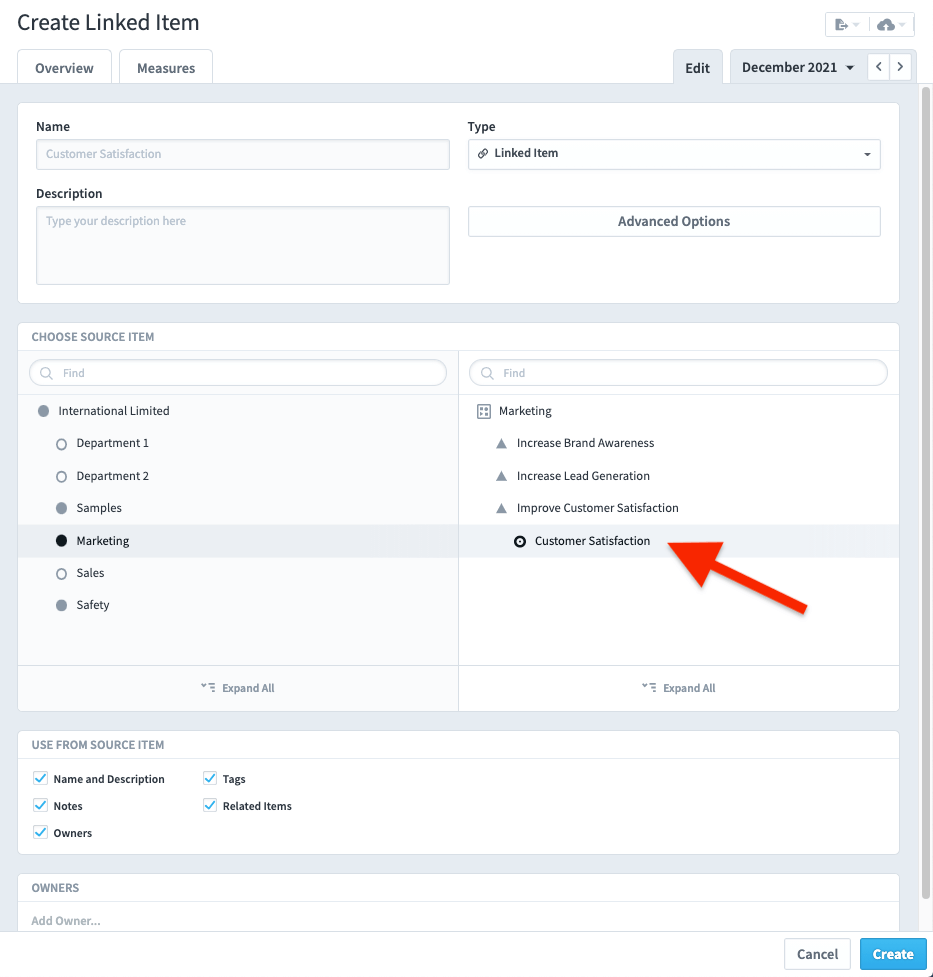
Task: Click the Add Owner input field
Action: (66, 920)
